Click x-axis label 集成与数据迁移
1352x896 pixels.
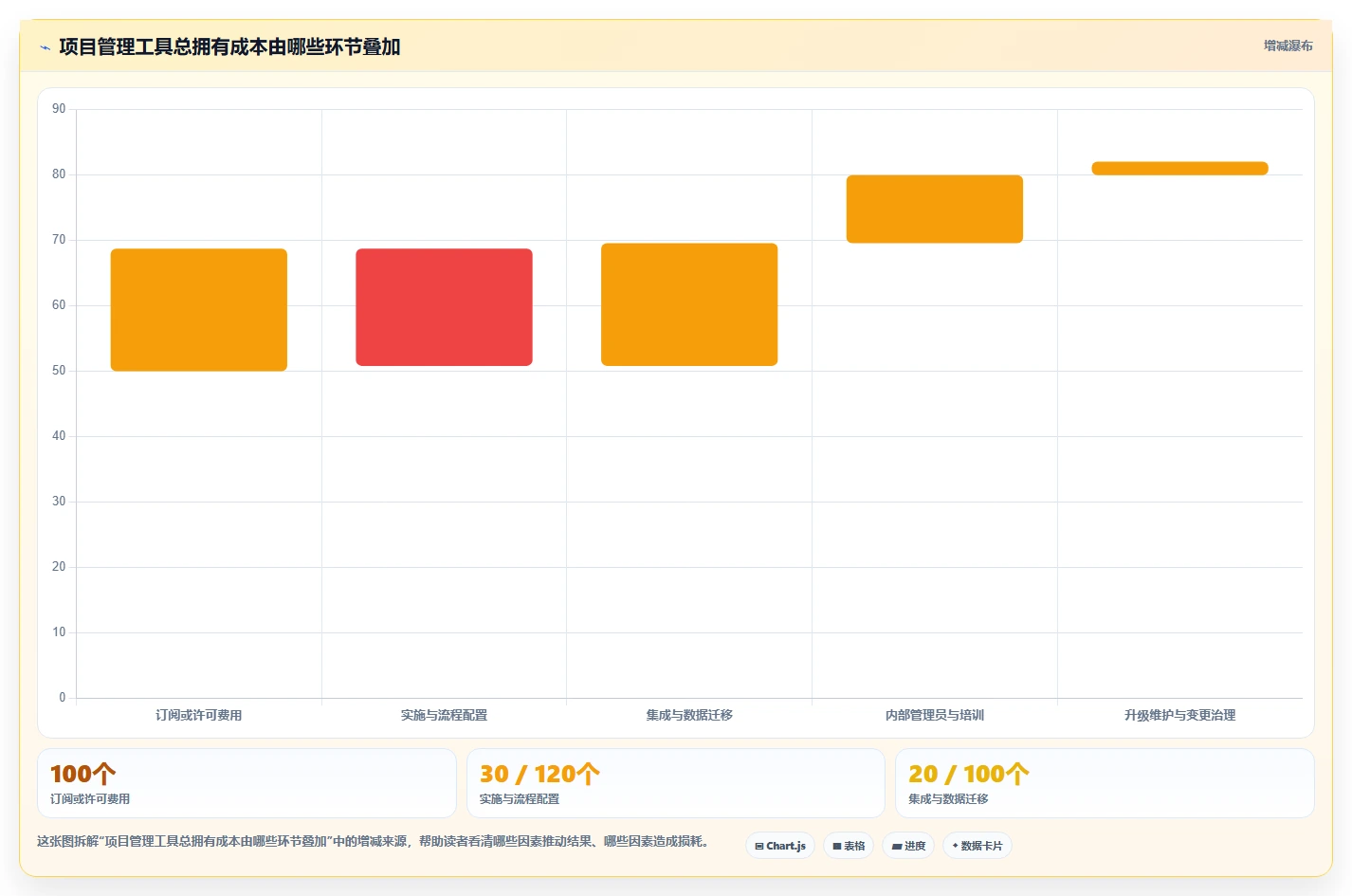tap(689, 715)
